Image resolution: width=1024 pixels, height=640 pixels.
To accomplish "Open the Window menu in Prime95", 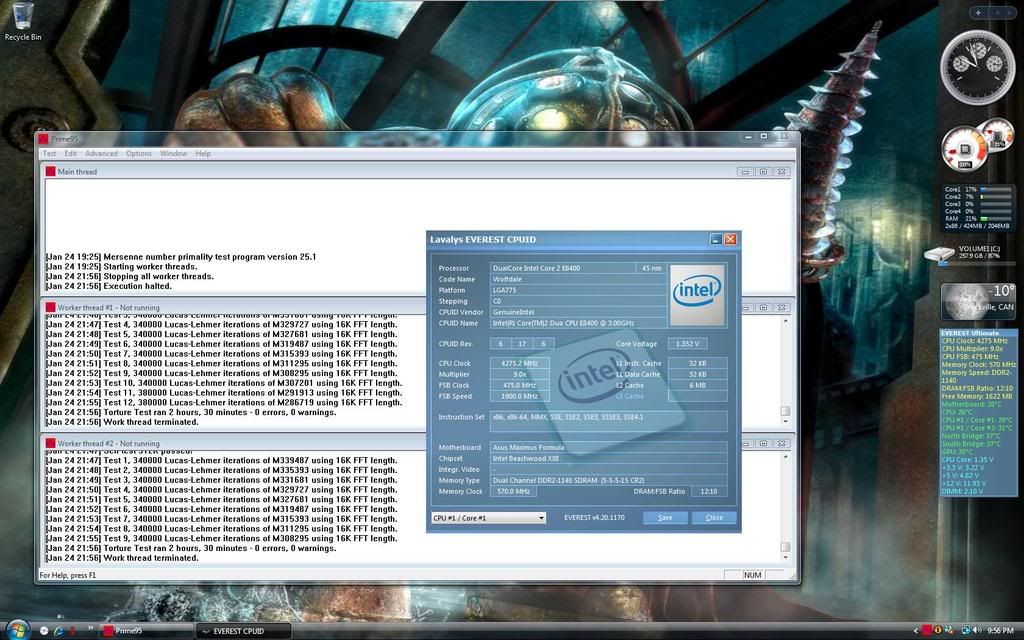I will point(173,153).
